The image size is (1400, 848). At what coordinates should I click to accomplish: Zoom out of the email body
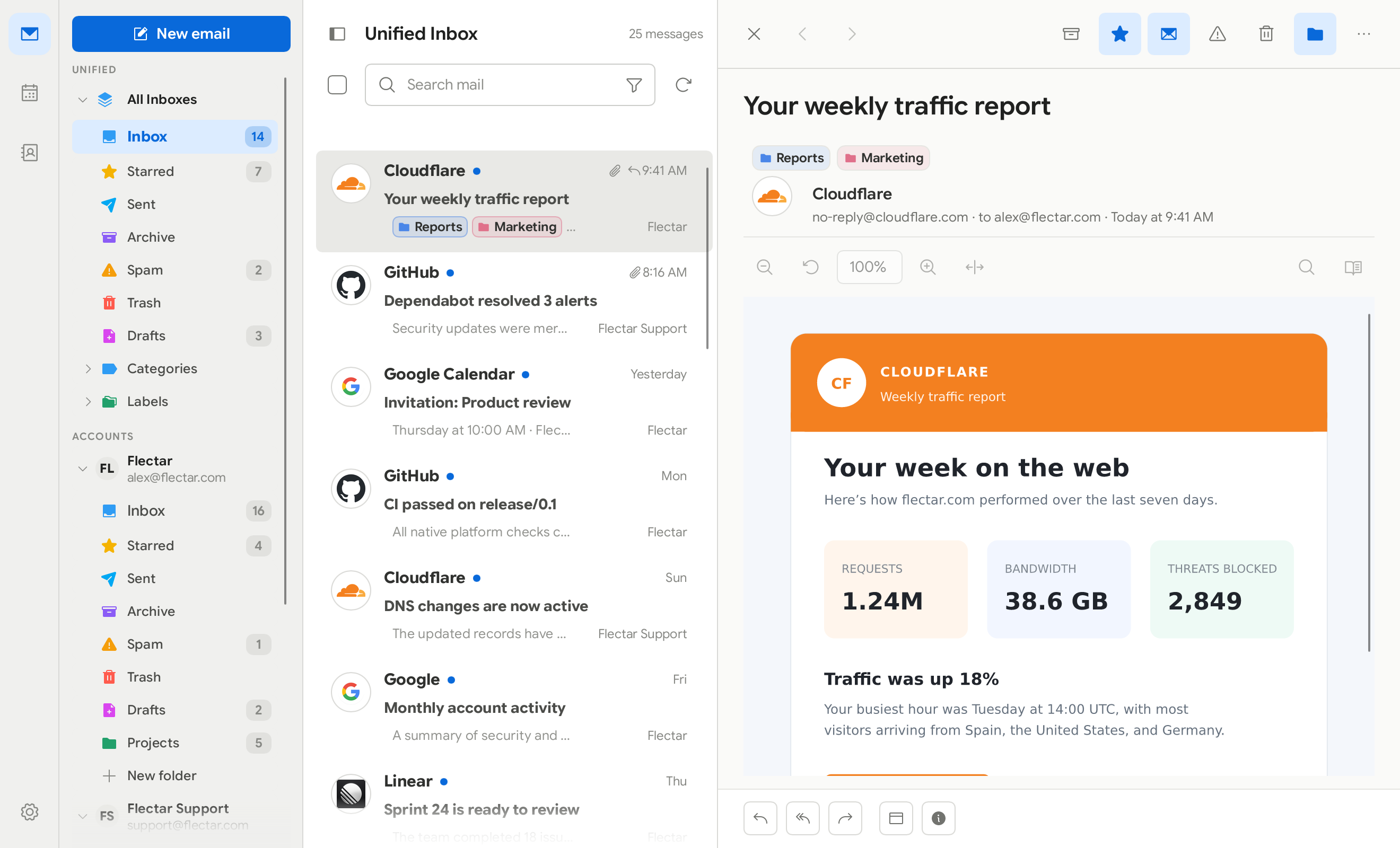(765, 267)
